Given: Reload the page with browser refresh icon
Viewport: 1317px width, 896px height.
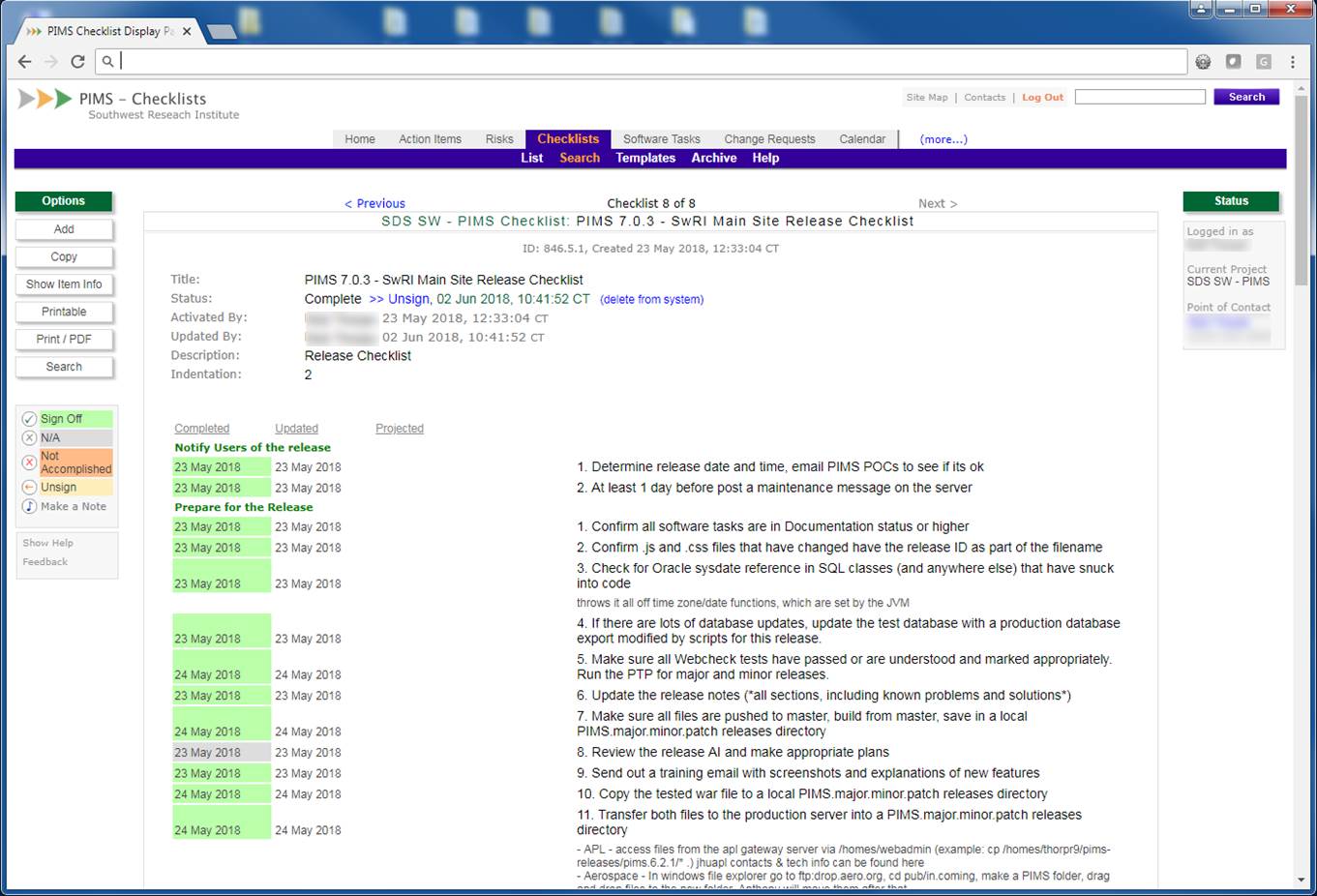Looking at the screenshot, I should pos(77,61).
